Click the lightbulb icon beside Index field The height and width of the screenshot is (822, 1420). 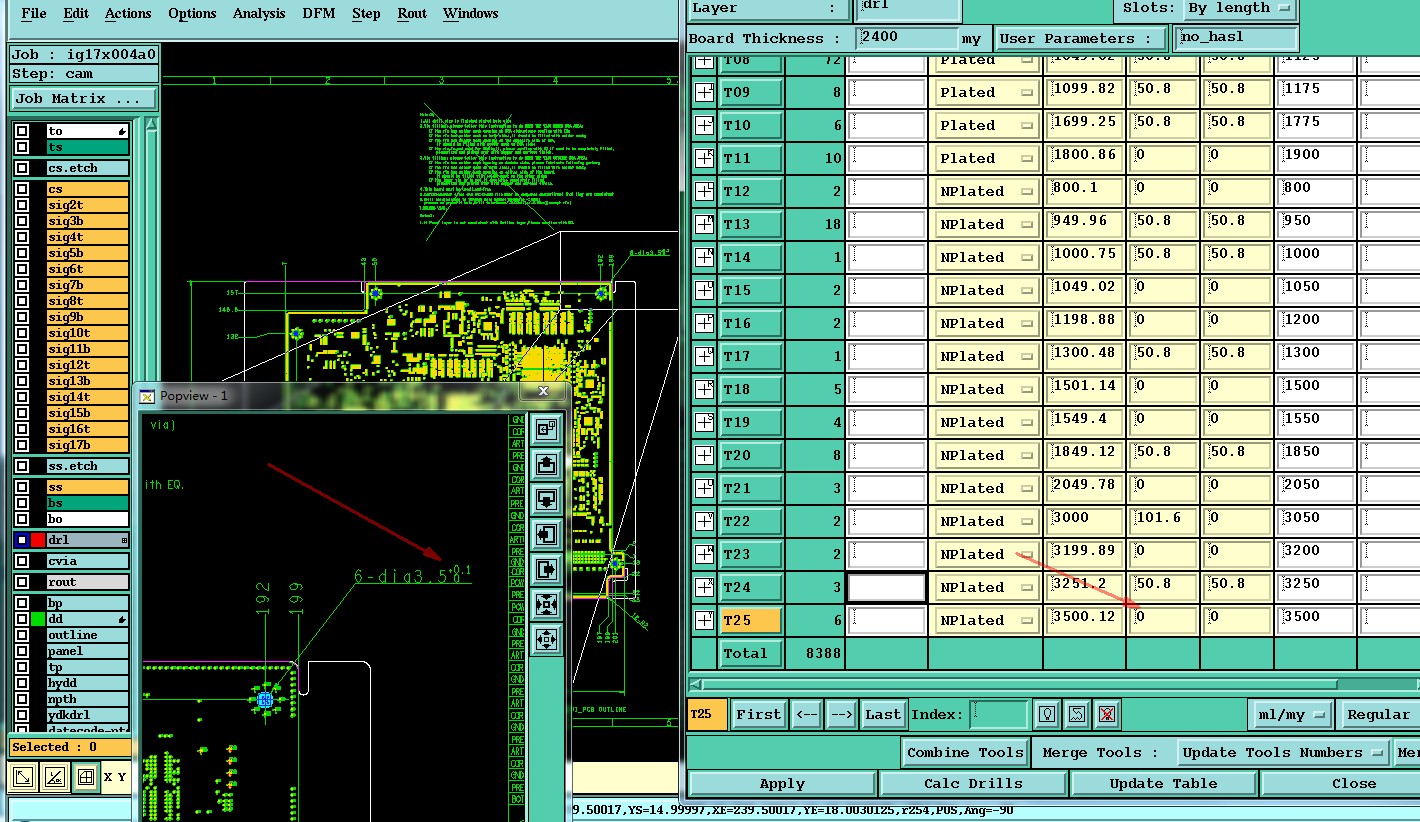point(1047,714)
